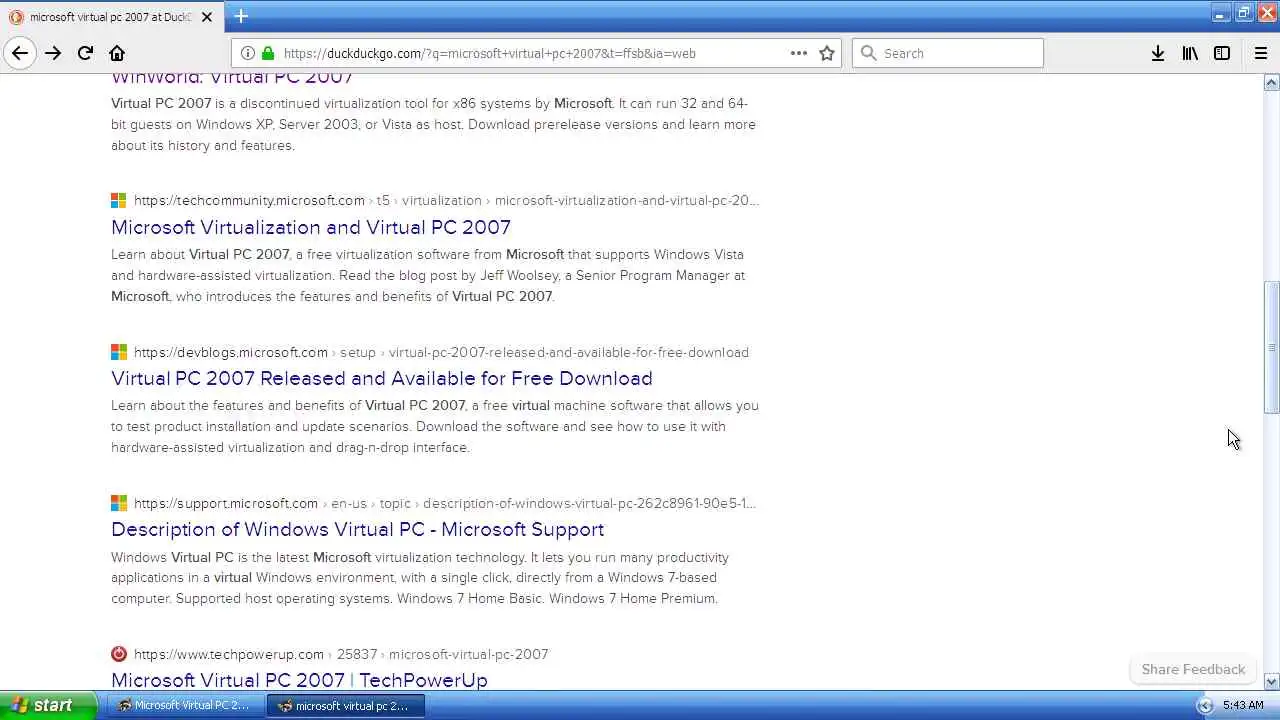The height and width of the screenshot is (720, 1280).
Task: Click the vertical scrollbar thumb
Action: 1272,347
